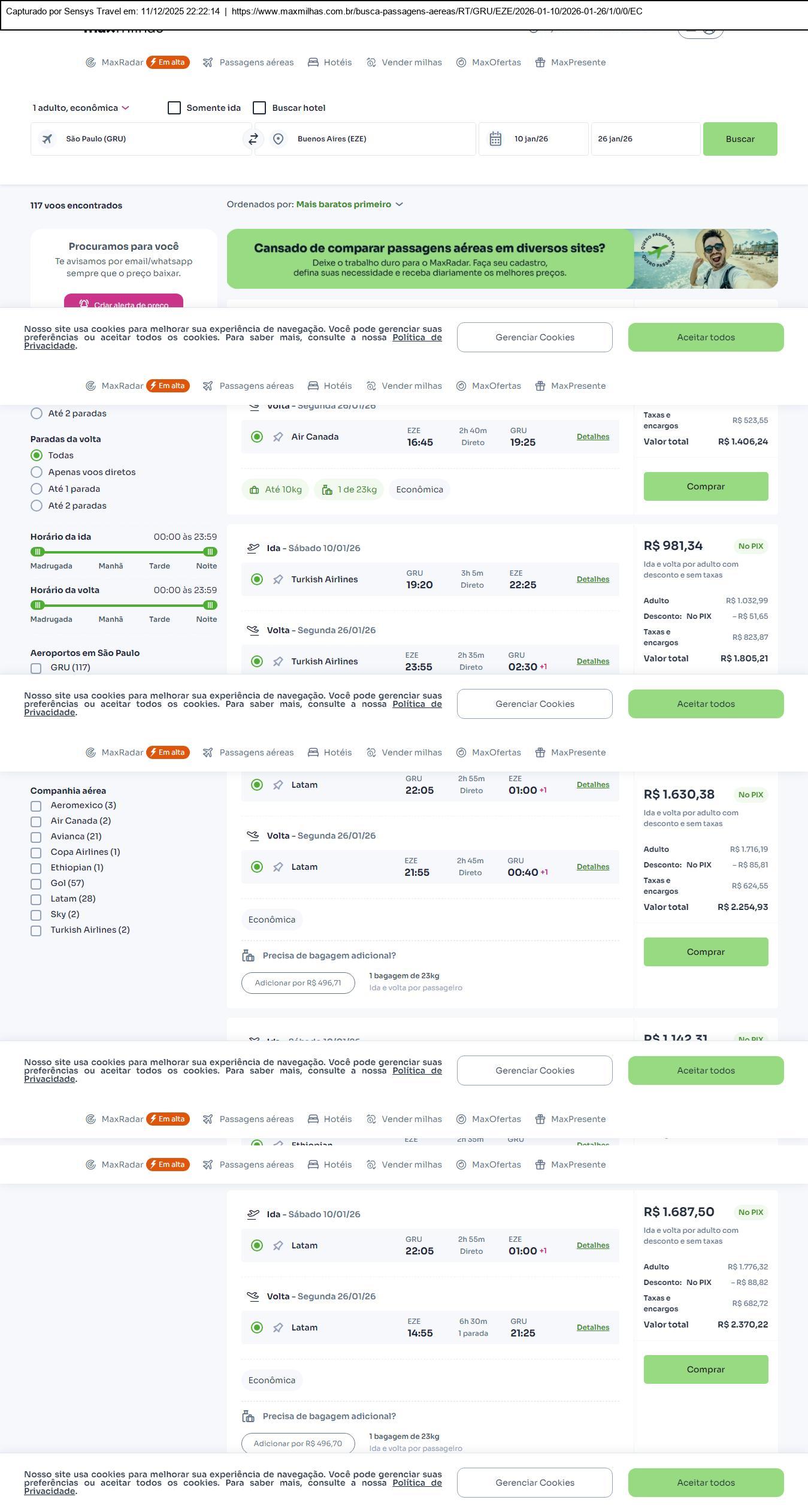This screenshot has width=808, height=1512.
Task: Expand the 'Mais baratos primeiro' sort dropdown
Action: coord(350,205)
